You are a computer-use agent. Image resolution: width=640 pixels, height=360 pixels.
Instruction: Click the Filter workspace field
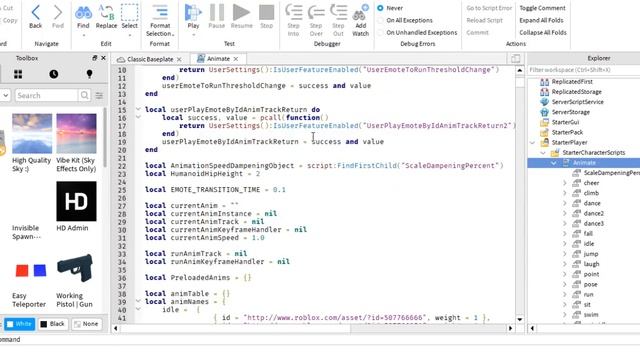pyautogui.click(x=584, y=70)
